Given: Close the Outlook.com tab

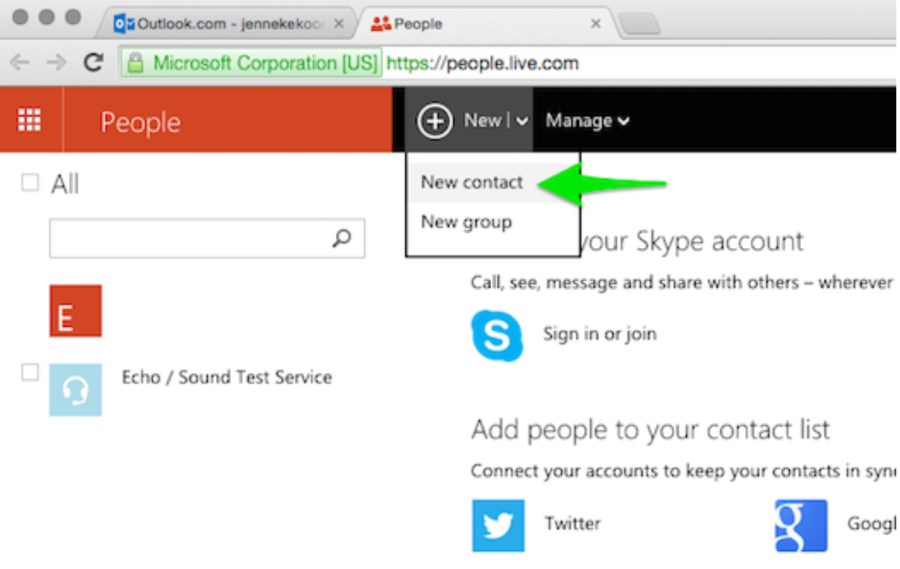Looking at the screenshot, I should coord(339,24).
